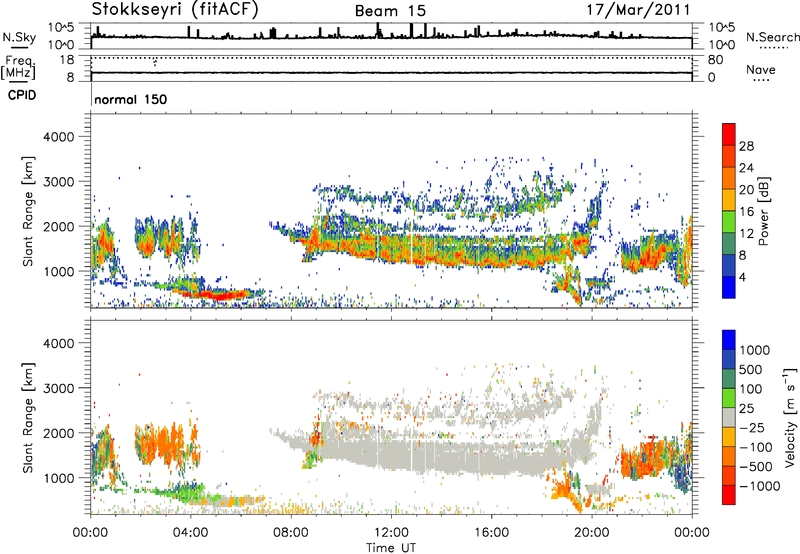Click the N.Sky legend label
Viewport: 800px width, 554px height.
tap(19, 37)
